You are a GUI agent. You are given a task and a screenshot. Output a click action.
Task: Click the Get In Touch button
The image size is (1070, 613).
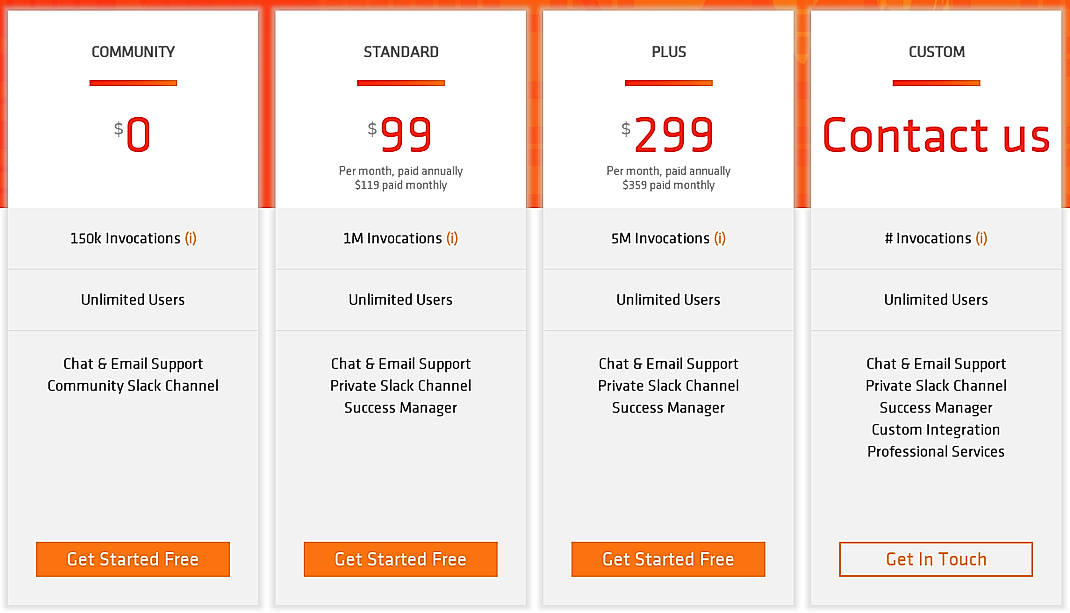tap(935, 559)
